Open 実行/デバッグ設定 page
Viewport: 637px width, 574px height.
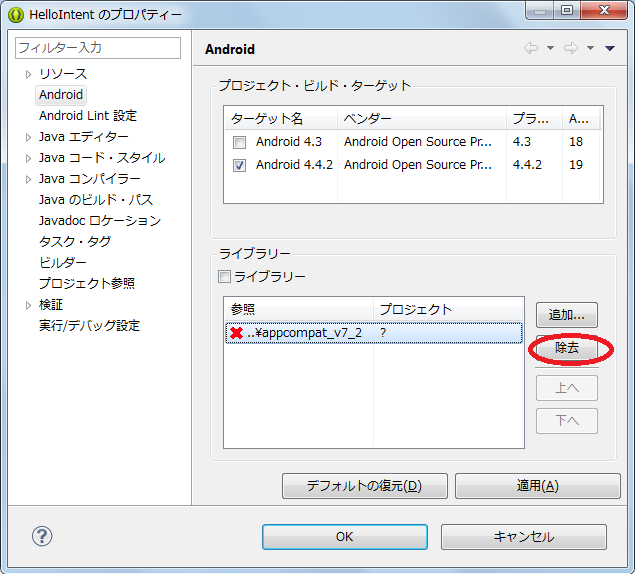click(89, 326)
